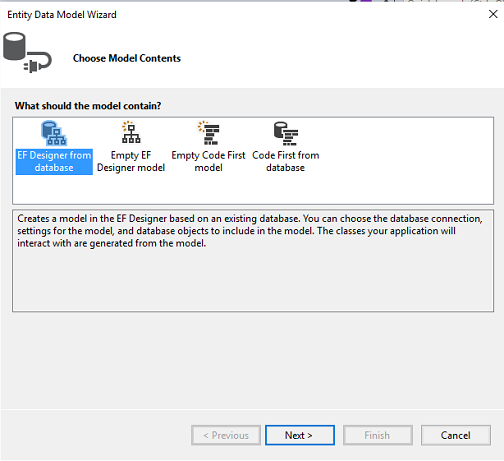Close the wizard with the X button
The width and height of the screenshot is (504, 461).
click(x=493, y=14)
